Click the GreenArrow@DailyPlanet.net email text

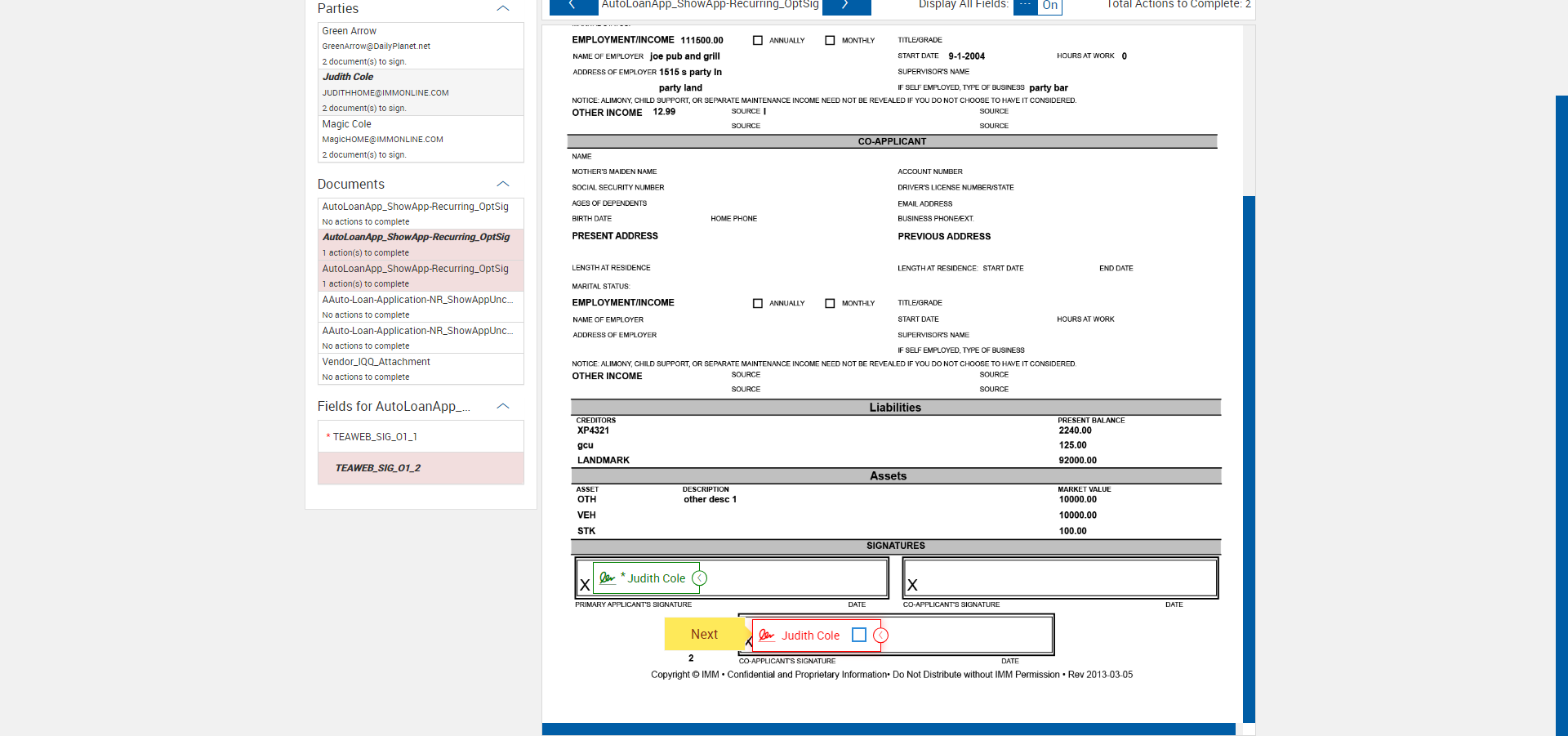pyautogui.click(x=376, y=47)
